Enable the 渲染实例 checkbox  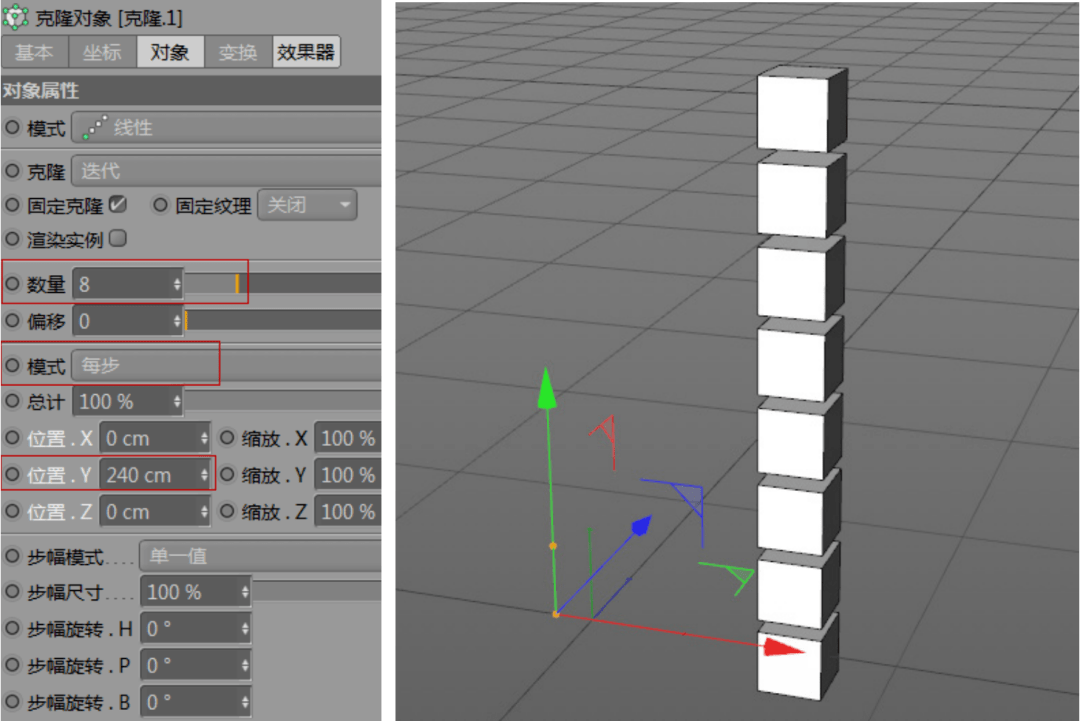pos(118,238)
